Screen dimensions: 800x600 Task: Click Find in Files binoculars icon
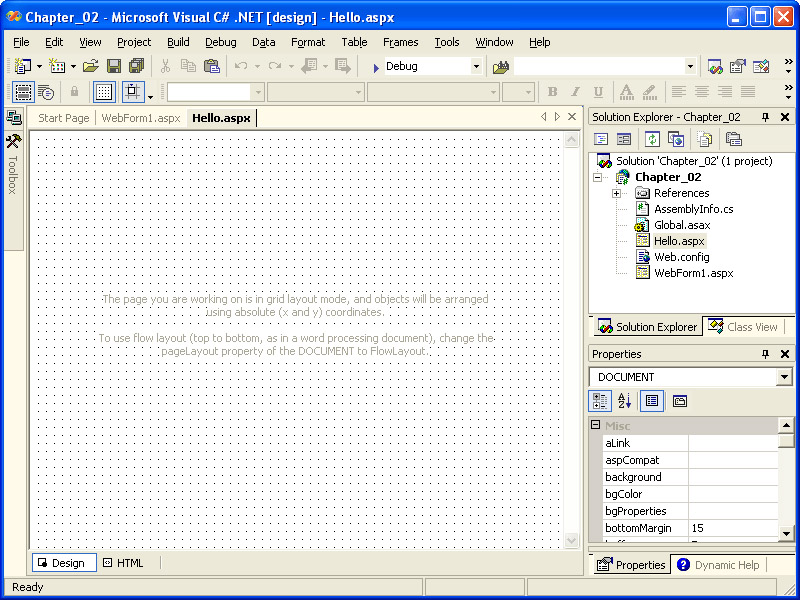click(x=501, y=66)
